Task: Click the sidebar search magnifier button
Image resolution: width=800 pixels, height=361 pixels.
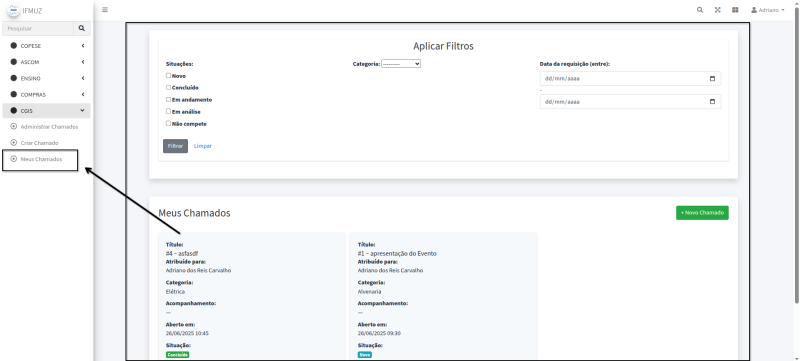Action: [x=82, y=29]
